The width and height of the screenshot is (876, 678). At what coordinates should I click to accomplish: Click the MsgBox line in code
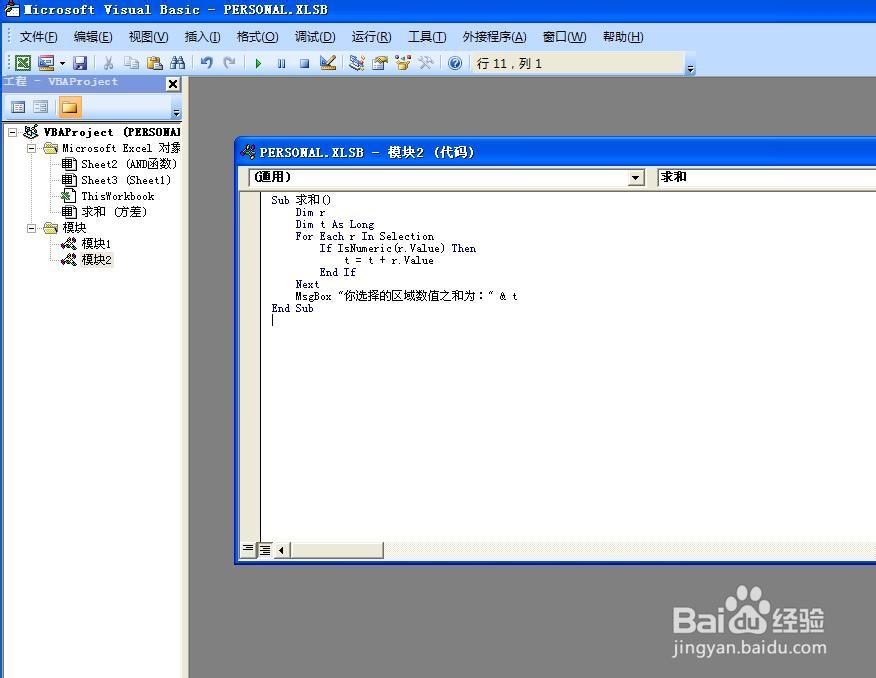coord(406,296)
